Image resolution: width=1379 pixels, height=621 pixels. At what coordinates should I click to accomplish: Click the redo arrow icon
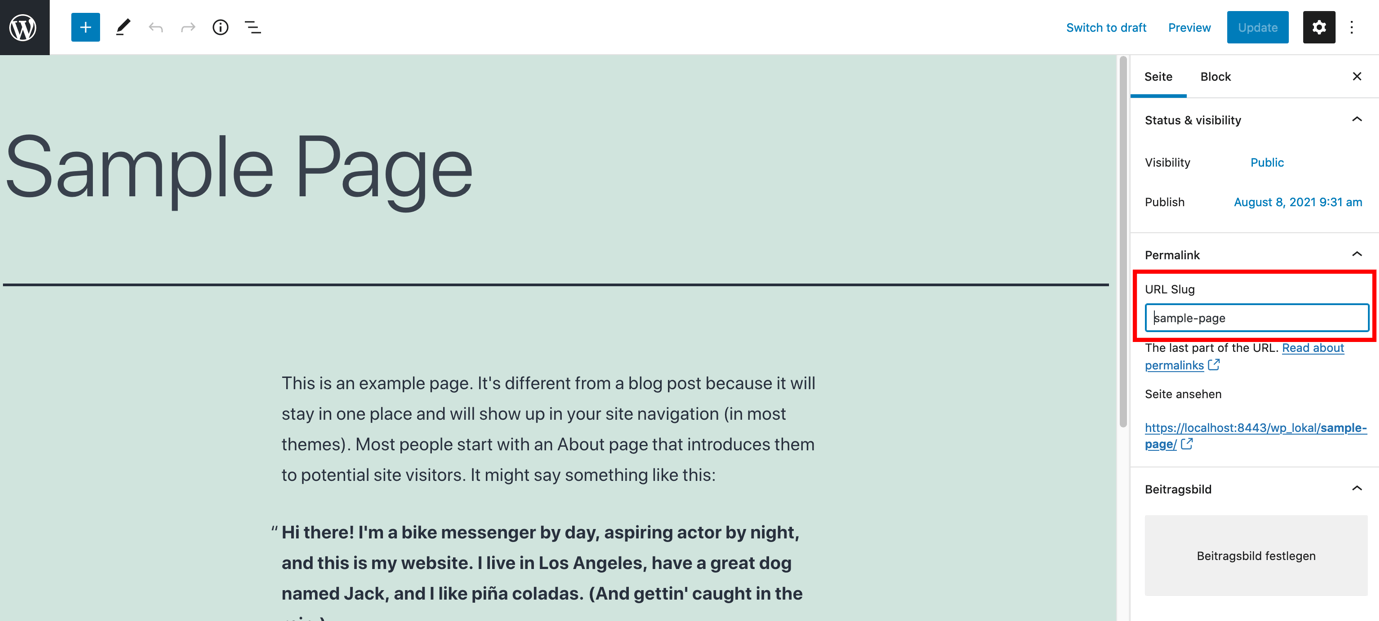tap(188, 27)
